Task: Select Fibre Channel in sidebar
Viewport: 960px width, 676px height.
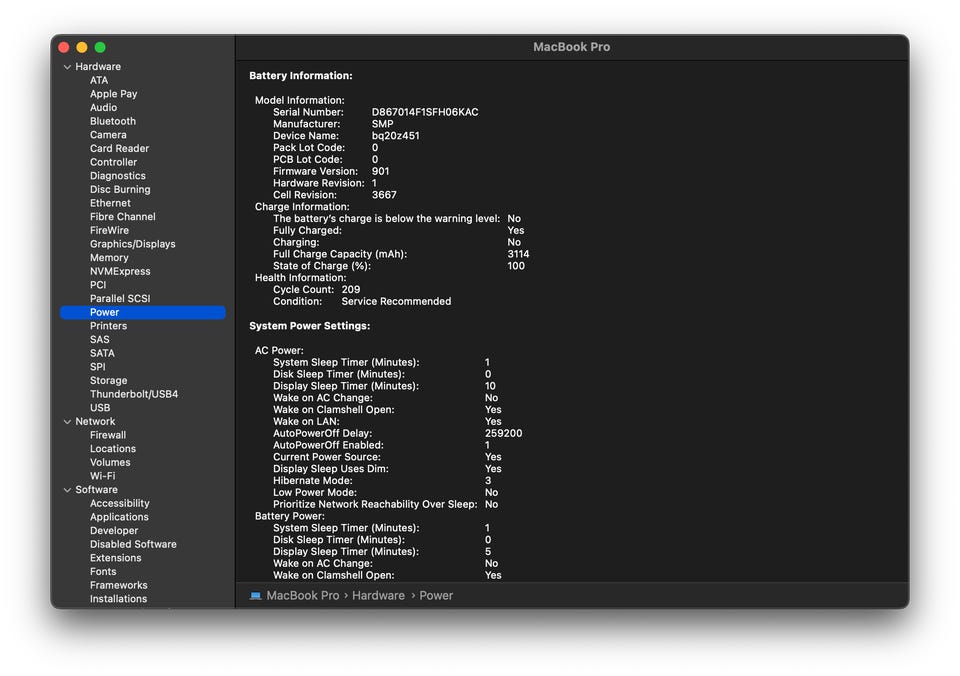Action: pyautogui.click(x=122, y=216)
